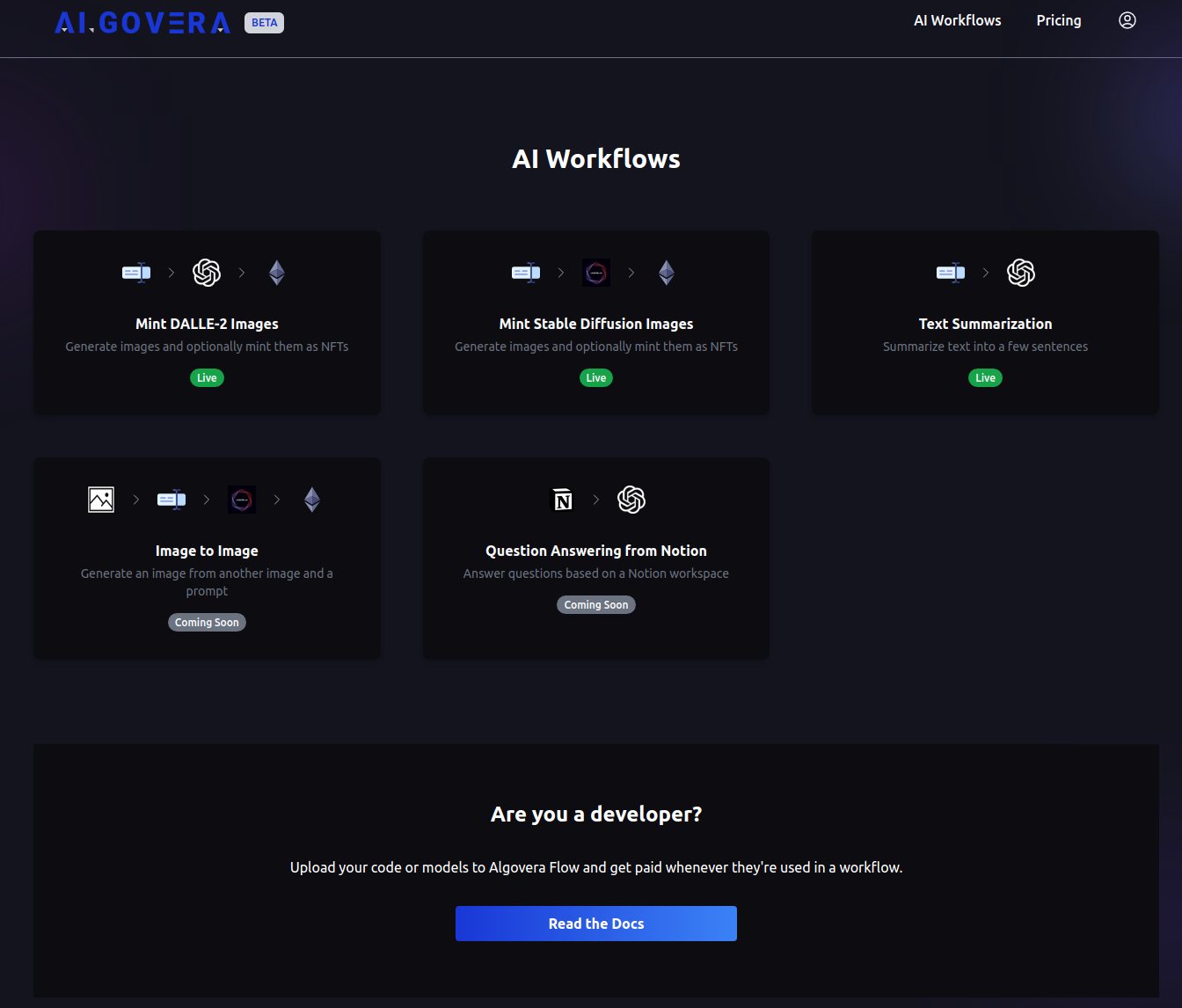Go to the Pricing page
The width and height of the screenshot is (1182, 1008).
pos(1059,20)
